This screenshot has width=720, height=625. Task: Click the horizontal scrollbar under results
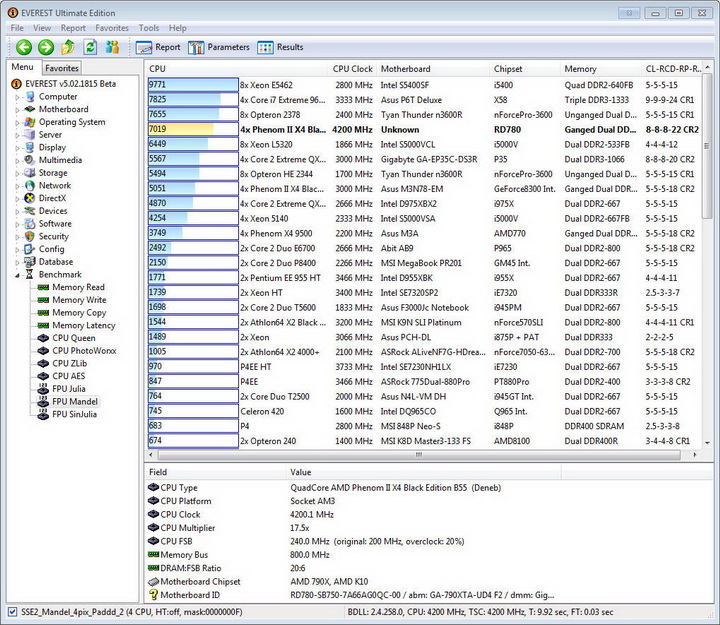pyautogui.click(x=419, y=455)
